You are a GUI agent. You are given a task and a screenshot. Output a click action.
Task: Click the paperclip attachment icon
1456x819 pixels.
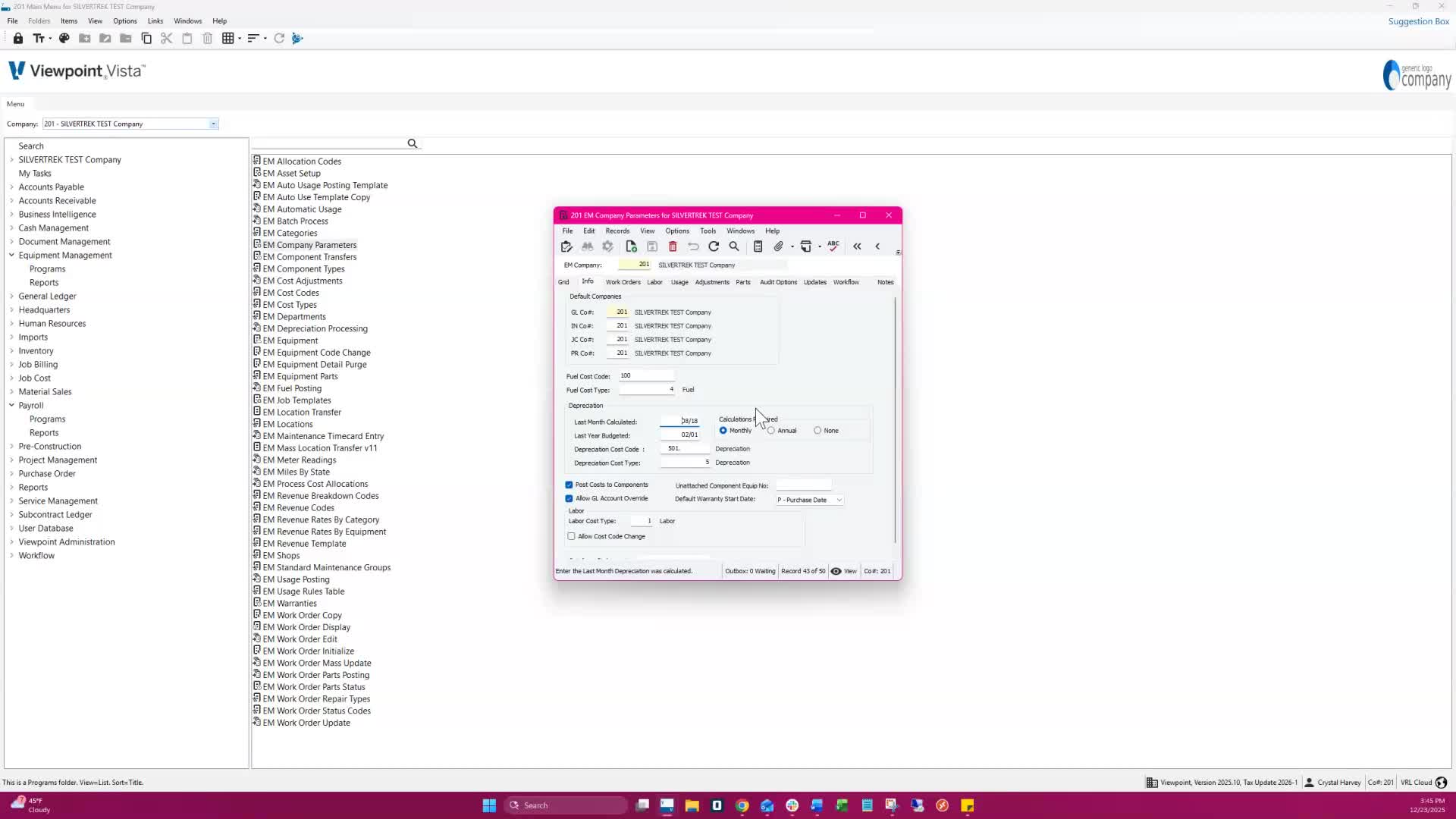(x=778, y=246)
